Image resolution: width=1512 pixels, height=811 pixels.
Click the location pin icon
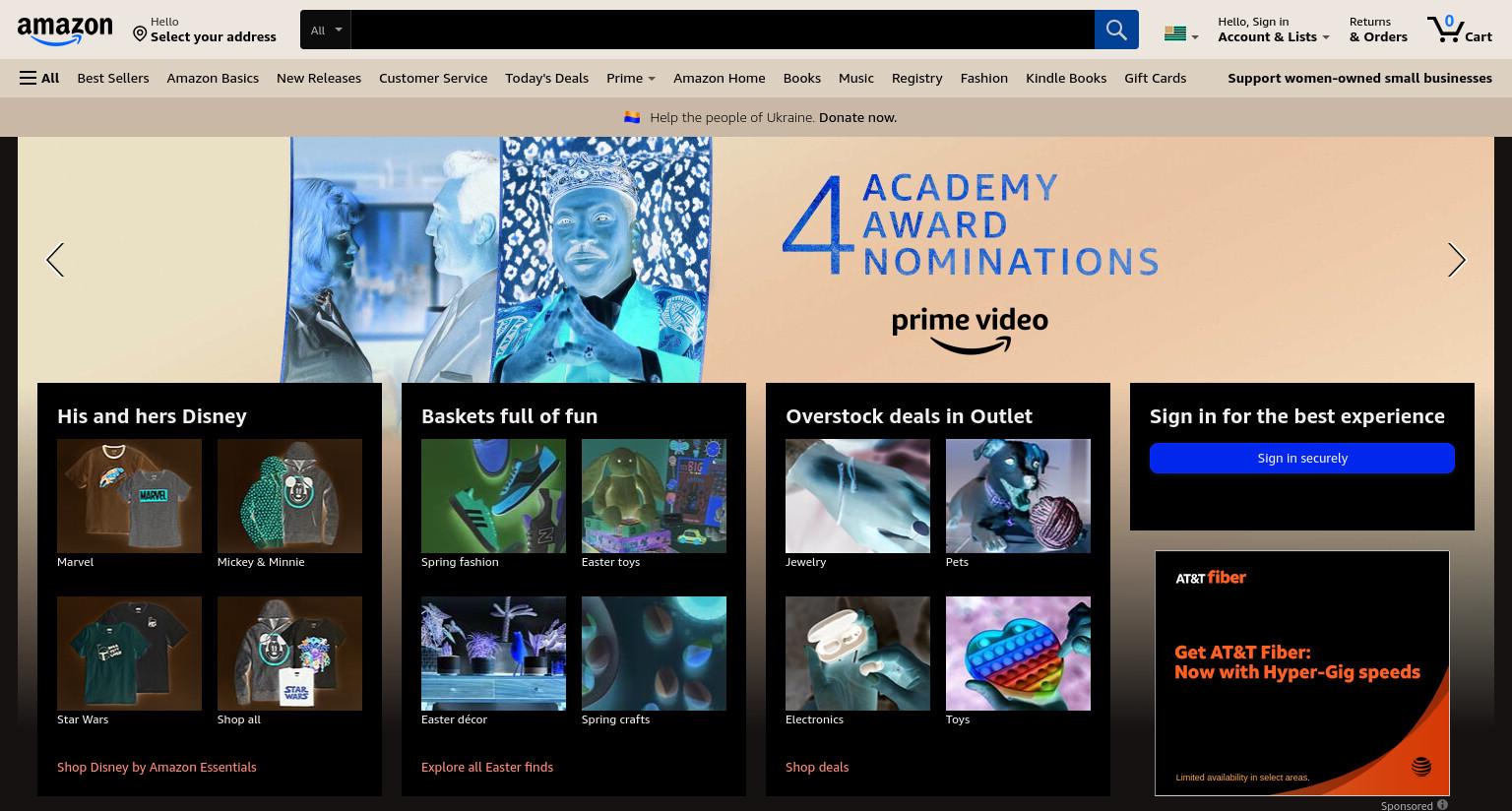point(140,34)
